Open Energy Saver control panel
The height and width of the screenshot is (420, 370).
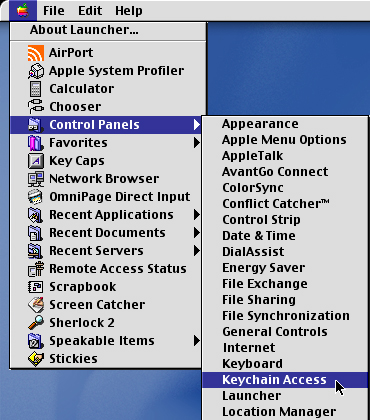[x=285, y=268]
